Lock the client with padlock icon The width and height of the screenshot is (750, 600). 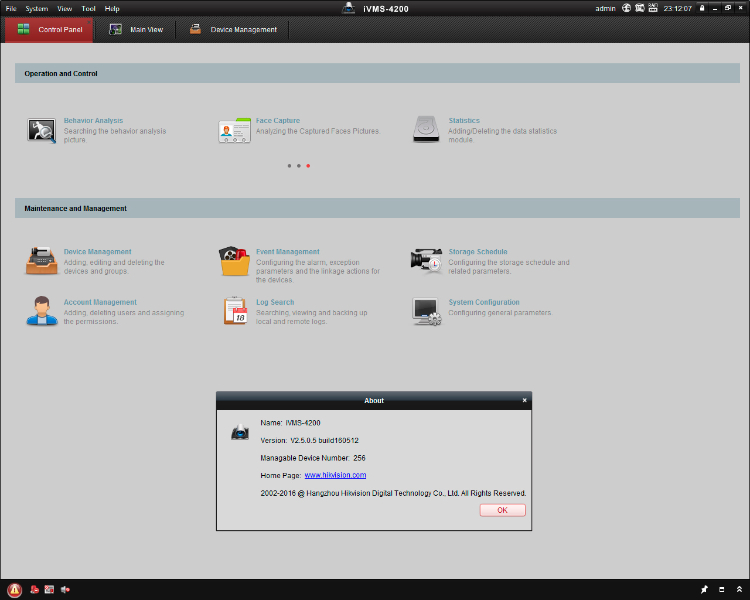coord(702,8)
